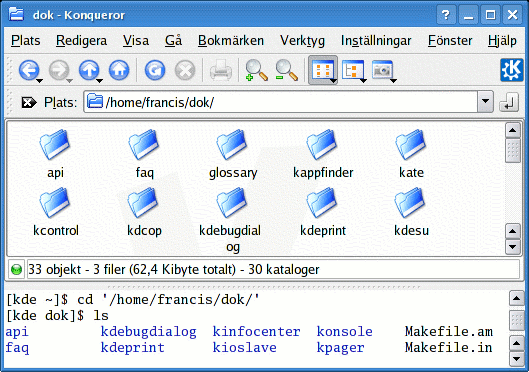Go up one directory level
Screen dimensions: 529x372
[89, 70]
